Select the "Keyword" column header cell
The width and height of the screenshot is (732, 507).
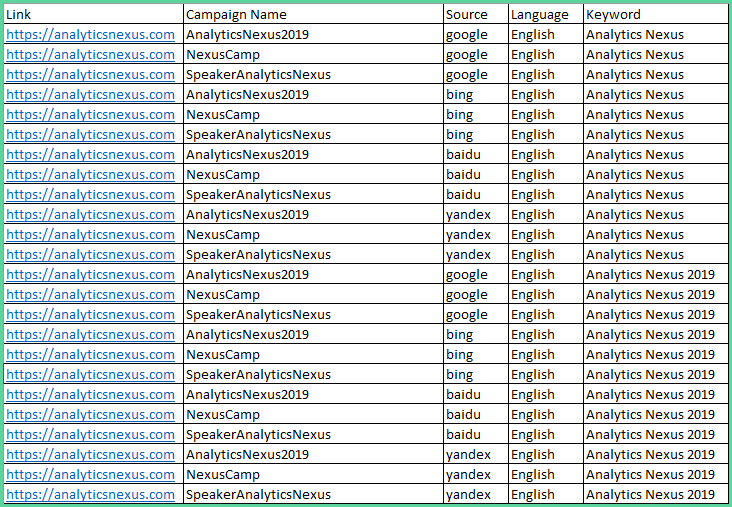click(656, 14)
